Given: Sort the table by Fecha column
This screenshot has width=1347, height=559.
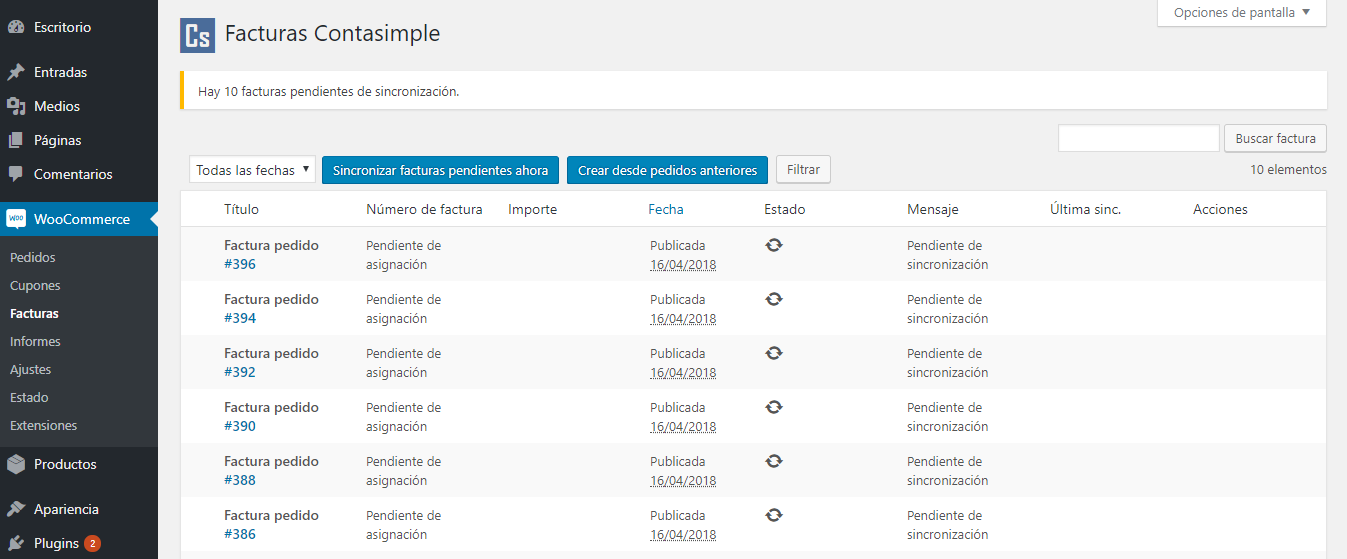Looking at the screenshot, I should 666,209.
